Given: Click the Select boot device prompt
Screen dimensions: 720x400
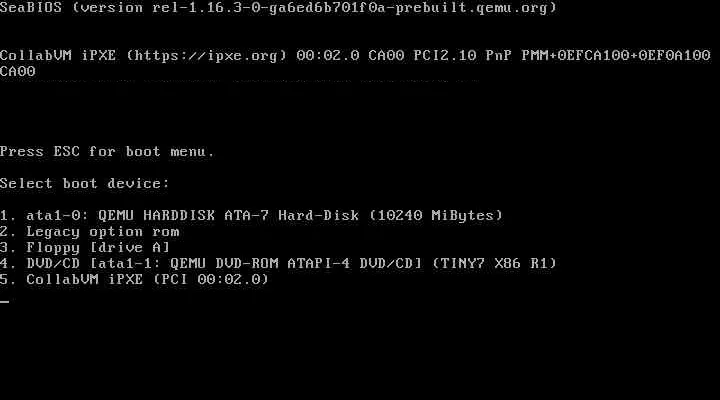Looking at the screenshot, I should click(x=84, y=184).
